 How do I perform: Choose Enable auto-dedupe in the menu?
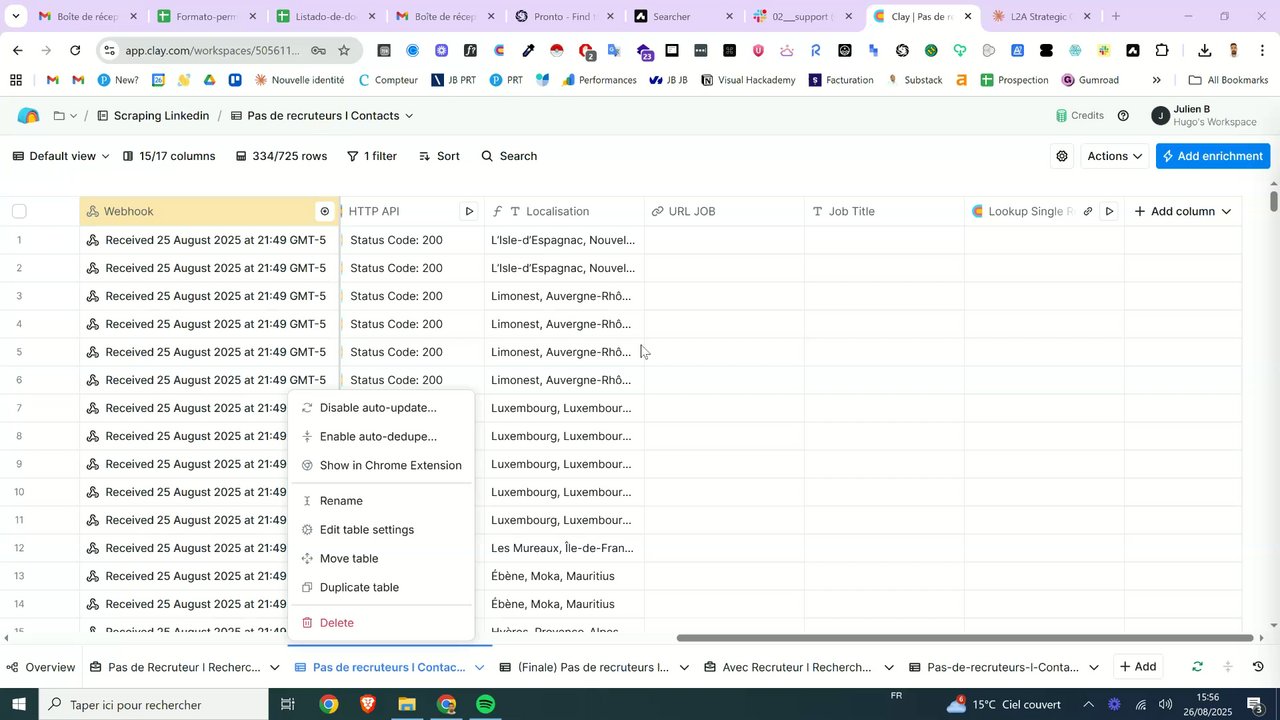pyautogui.click(x=381, y=437)
